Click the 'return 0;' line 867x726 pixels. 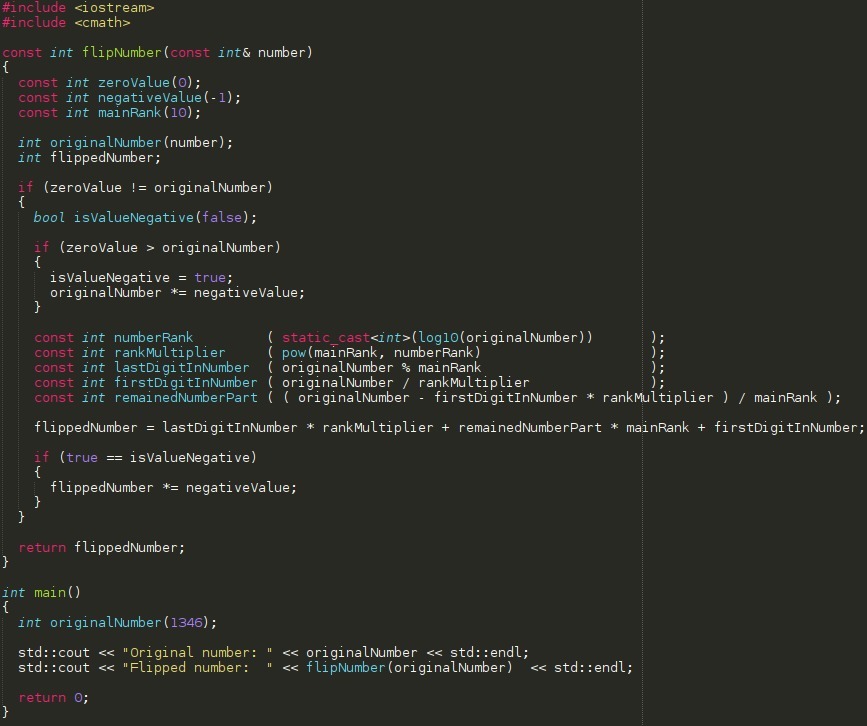click(x=54, y=698)
